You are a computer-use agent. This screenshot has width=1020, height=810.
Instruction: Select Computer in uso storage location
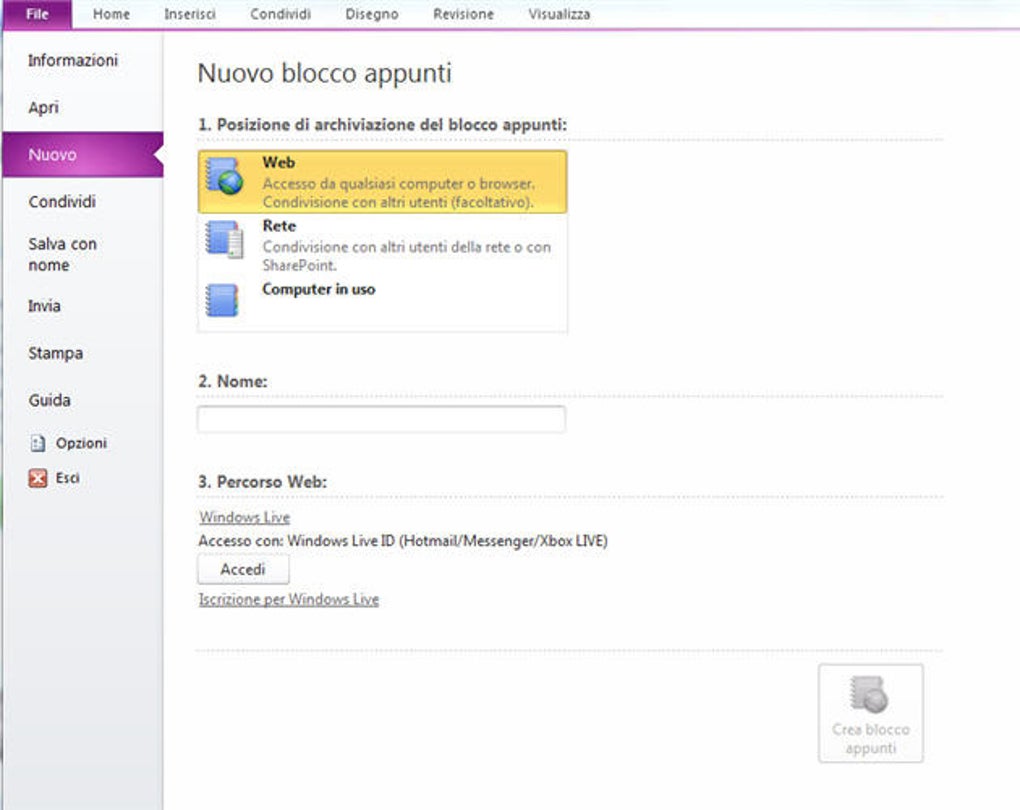pyautogui.click(x=382, y=301)
